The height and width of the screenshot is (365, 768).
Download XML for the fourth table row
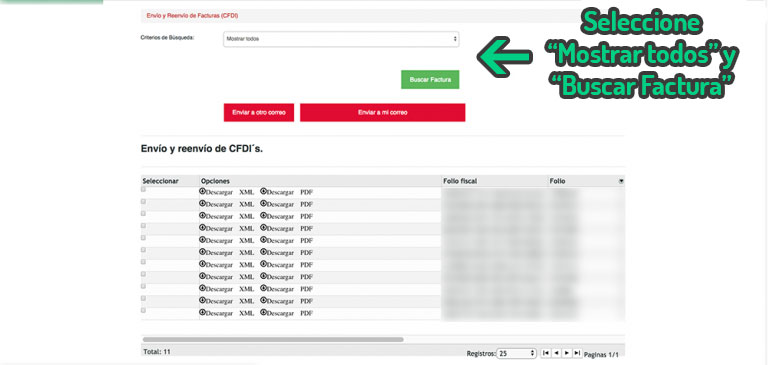coord(227,228)
